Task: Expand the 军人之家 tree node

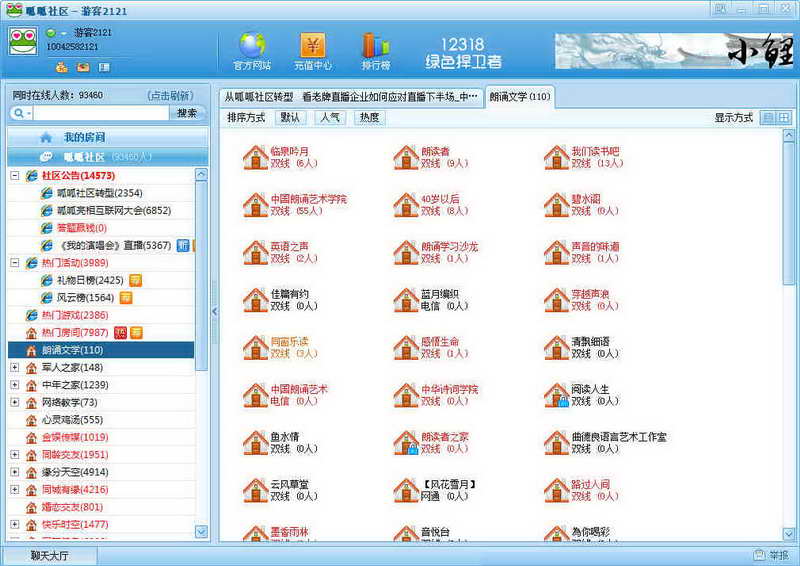Action: point(15,368)
